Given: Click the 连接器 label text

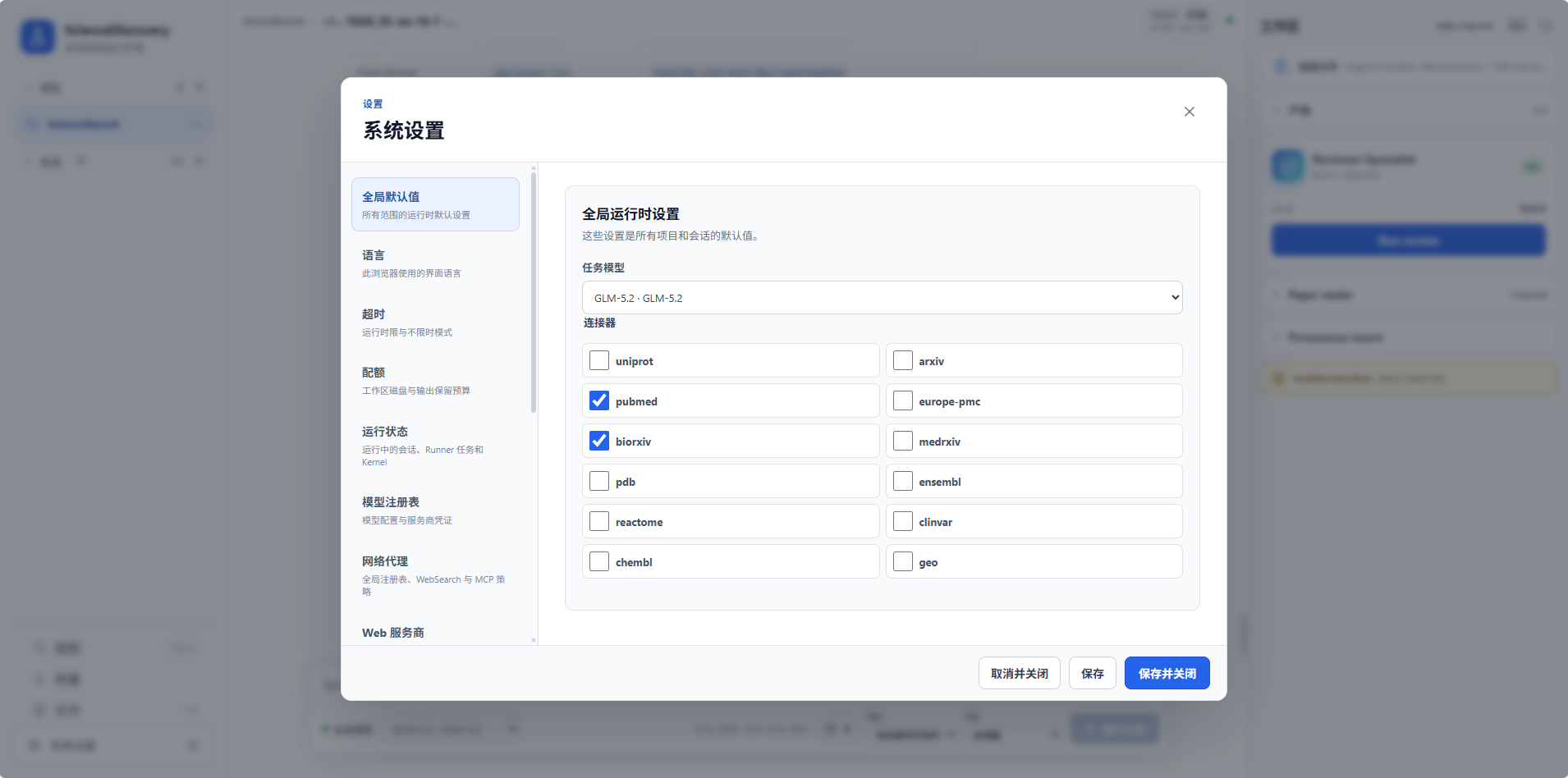Looking at the screenshot, I should (599, 323).
